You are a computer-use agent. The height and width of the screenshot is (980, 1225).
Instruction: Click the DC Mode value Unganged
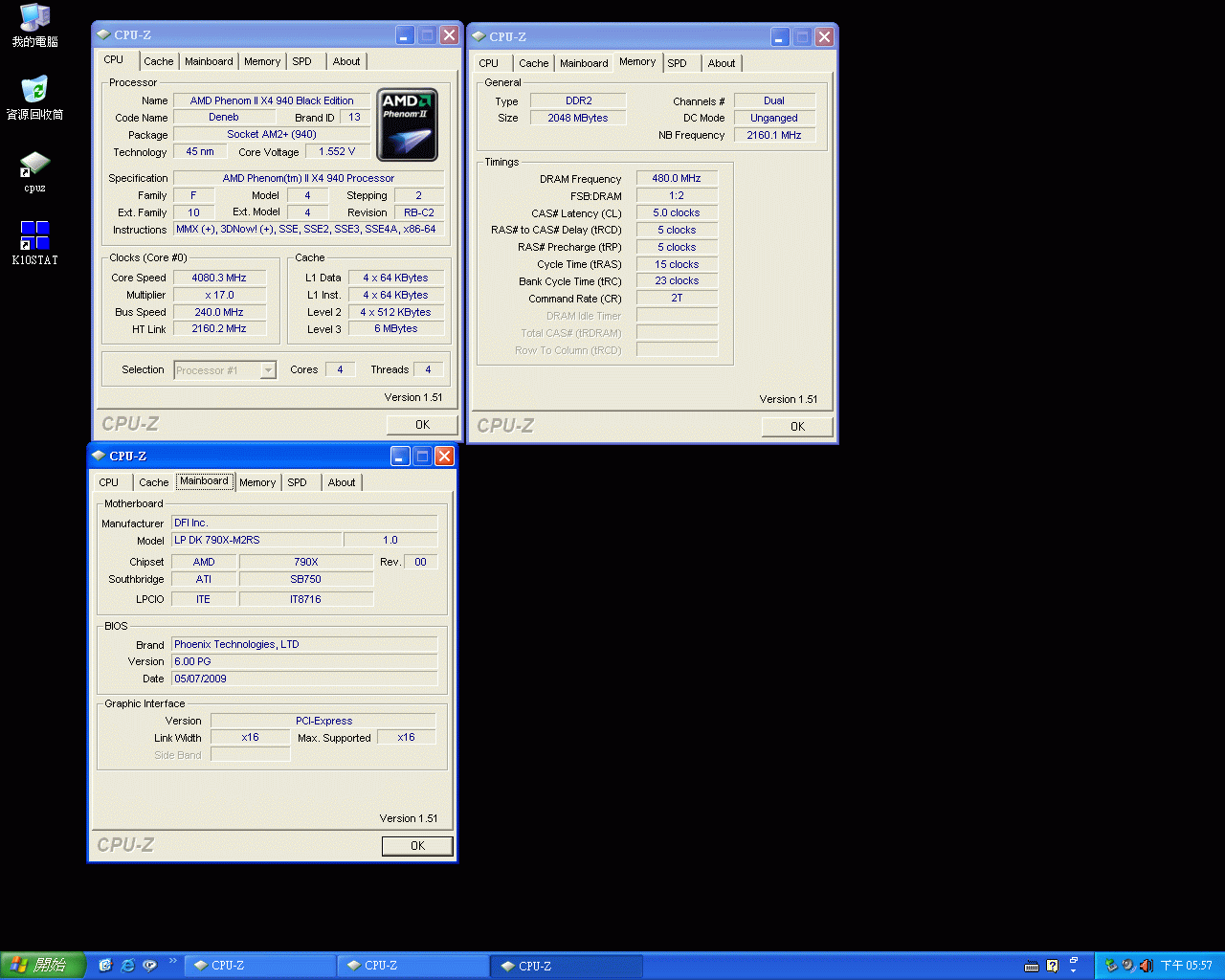tap(774, 118)
